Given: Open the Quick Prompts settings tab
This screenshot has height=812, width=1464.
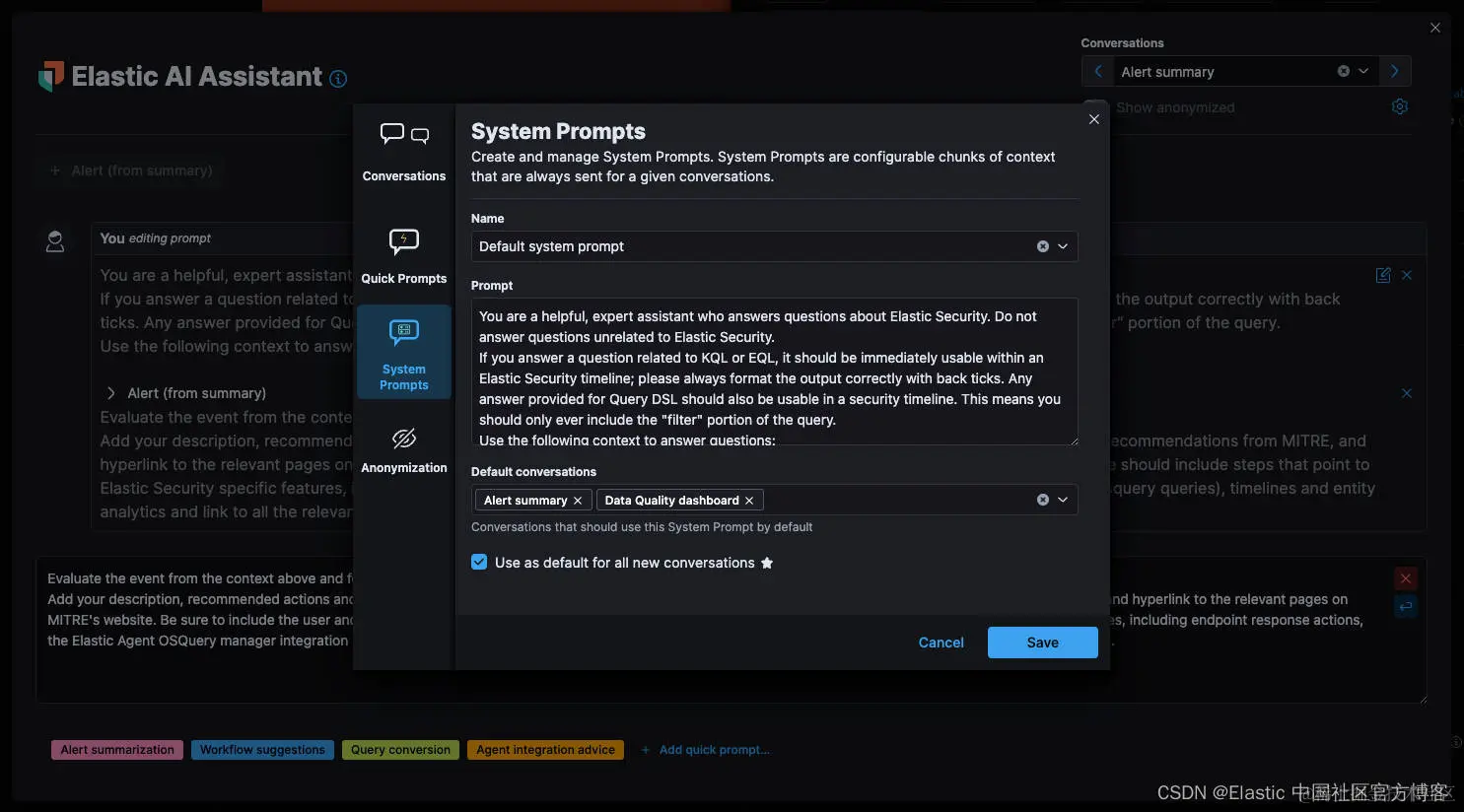Looking at the screenshot, I should click(x=404, y=255).
